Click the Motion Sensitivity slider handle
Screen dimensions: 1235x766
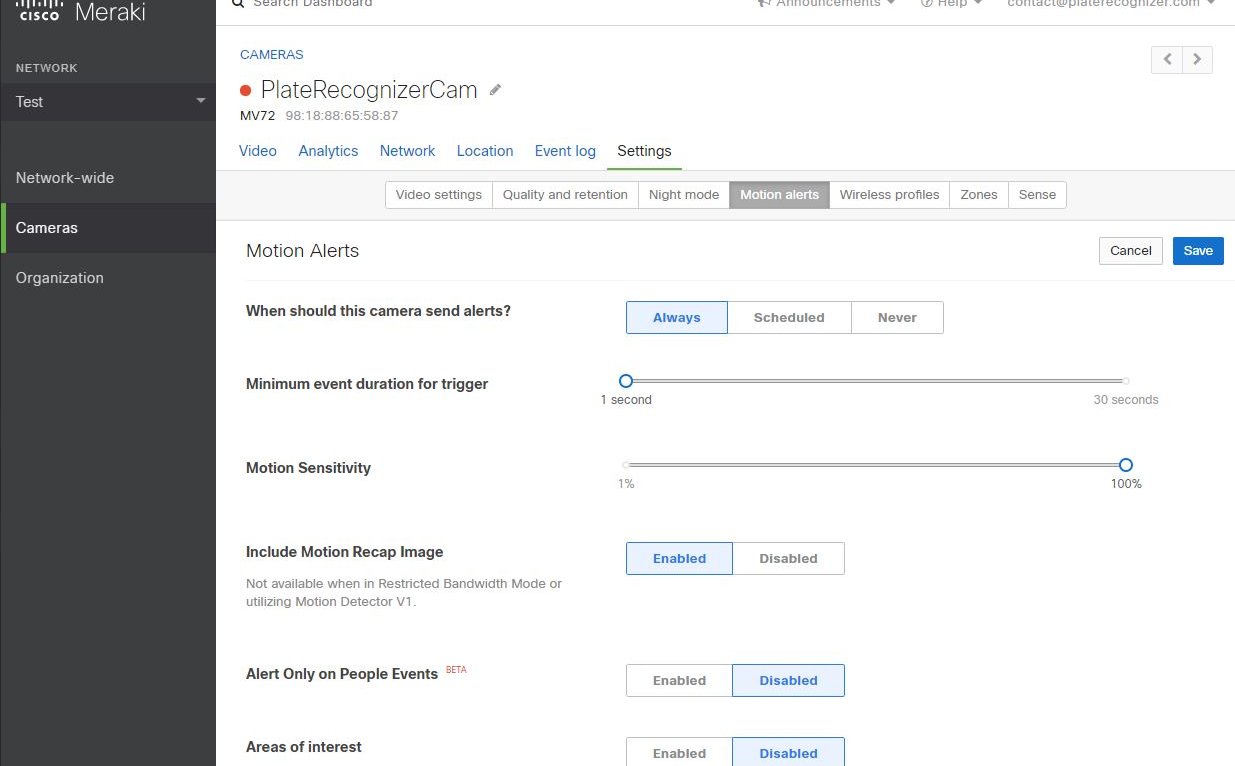[1126, 465]
